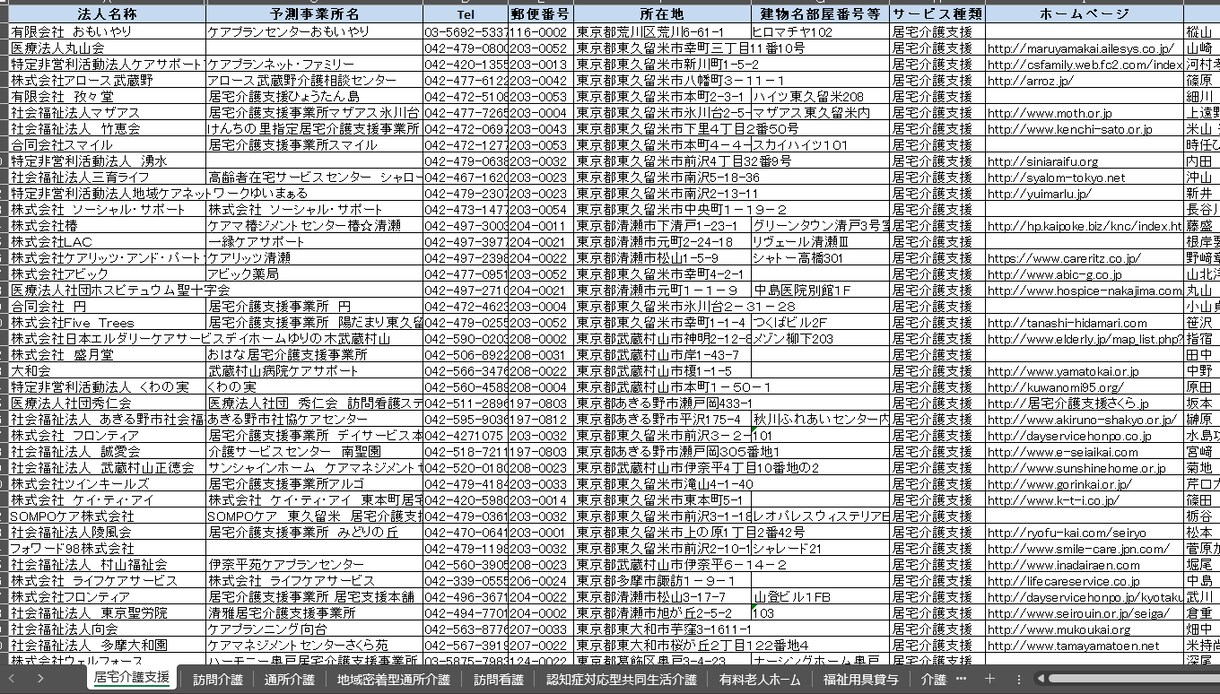Open link http://www.smile-care.jpn.com/
Screen dimensions: 1220x694
click(x=1077, y=549)
